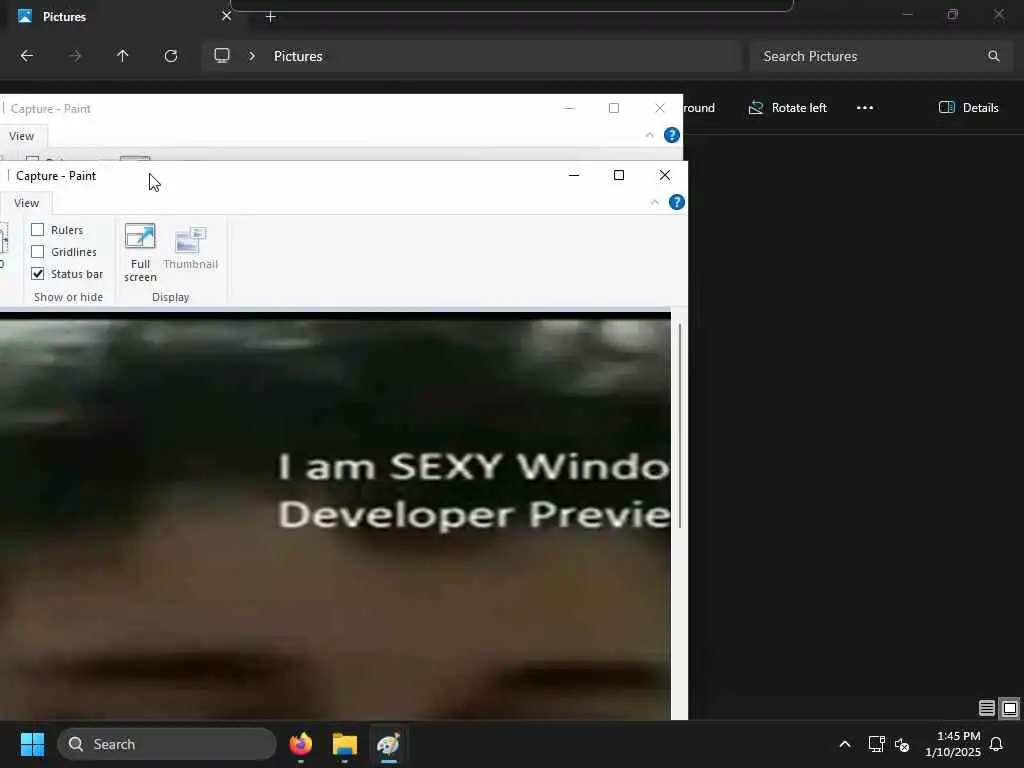Image resolution: width=1024 pixels, height=768 pixels.
Task: Enable the Gridlines checkbox
Action: click(x=38, y=252)
